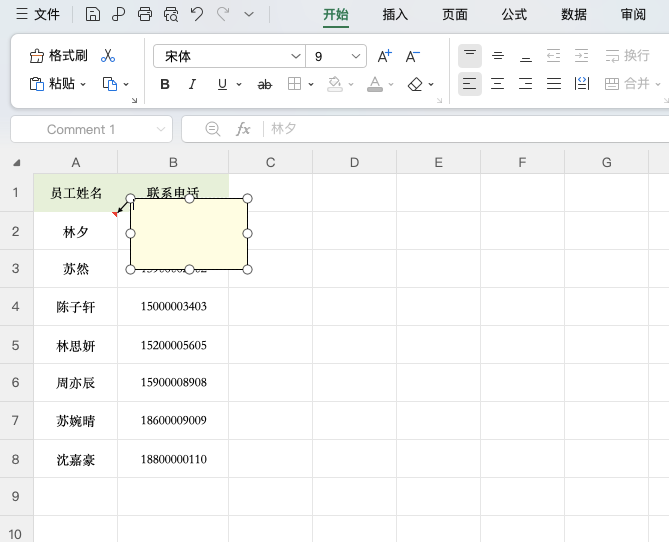This screenshot has height=542, width=669.
Task: Click Justify alignment icon
Action: (553, 84)
